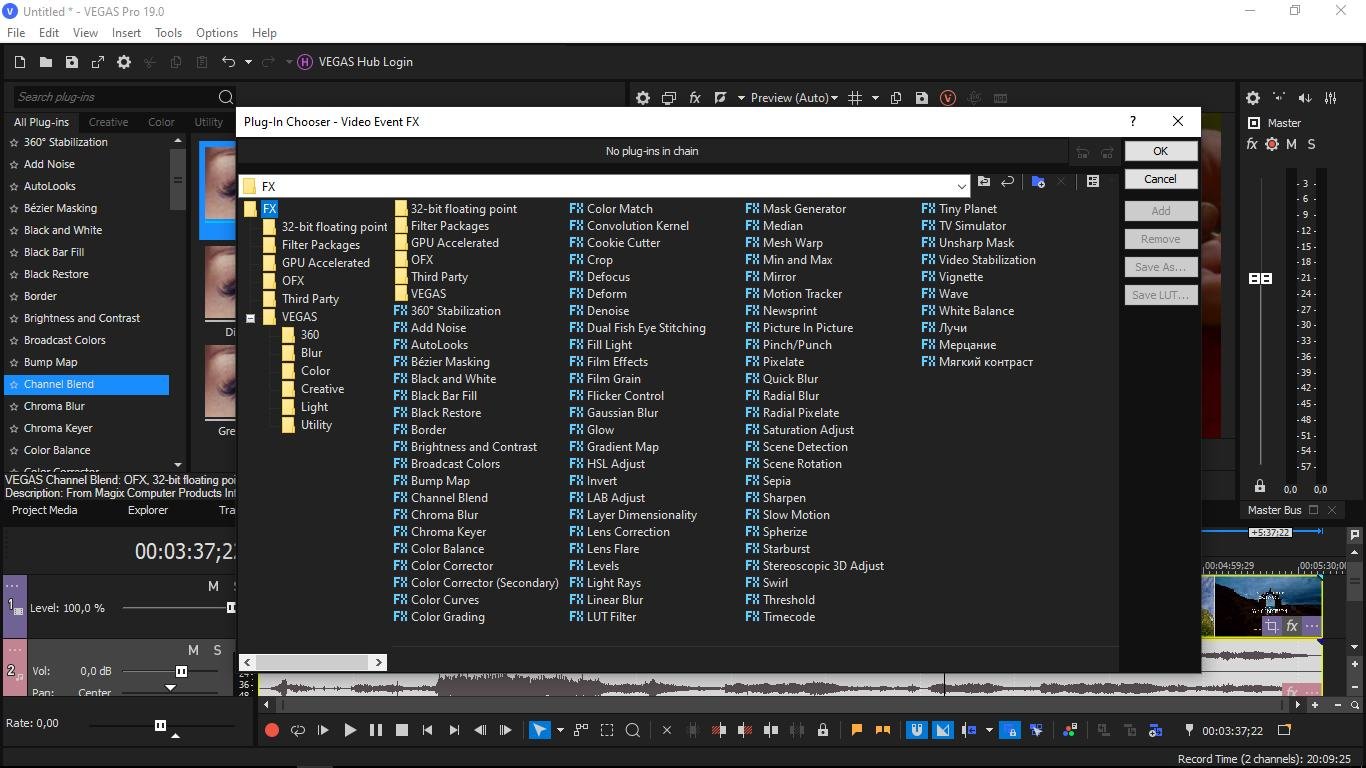Collapse the VEGAS folder in tree
The width and height of the screenshot is (1366, 768).
tap(250, 318)
